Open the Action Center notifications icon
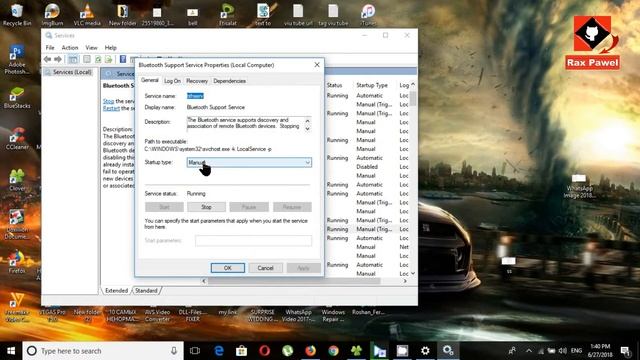640x360 pixels. 625,351
